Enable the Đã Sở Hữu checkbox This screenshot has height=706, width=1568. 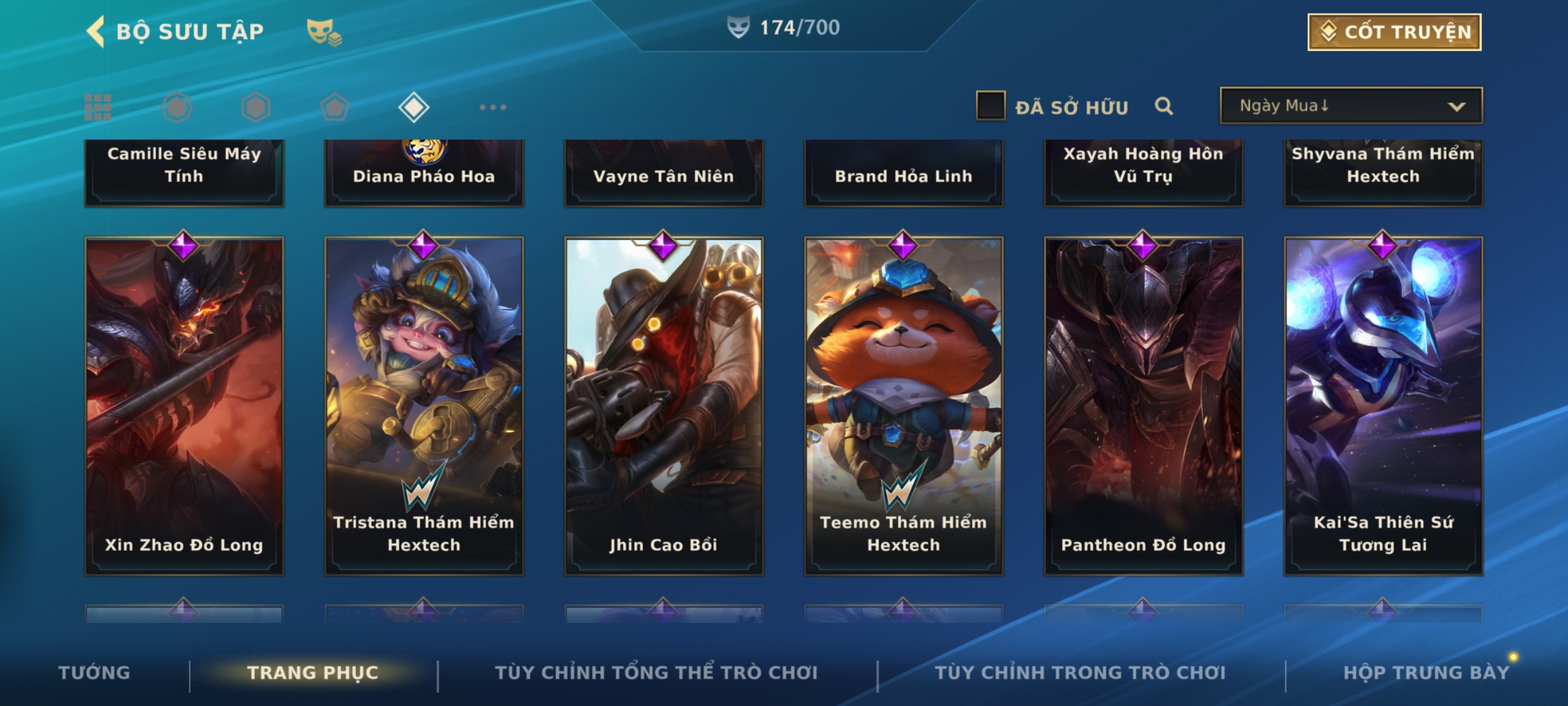click(990, 106)
